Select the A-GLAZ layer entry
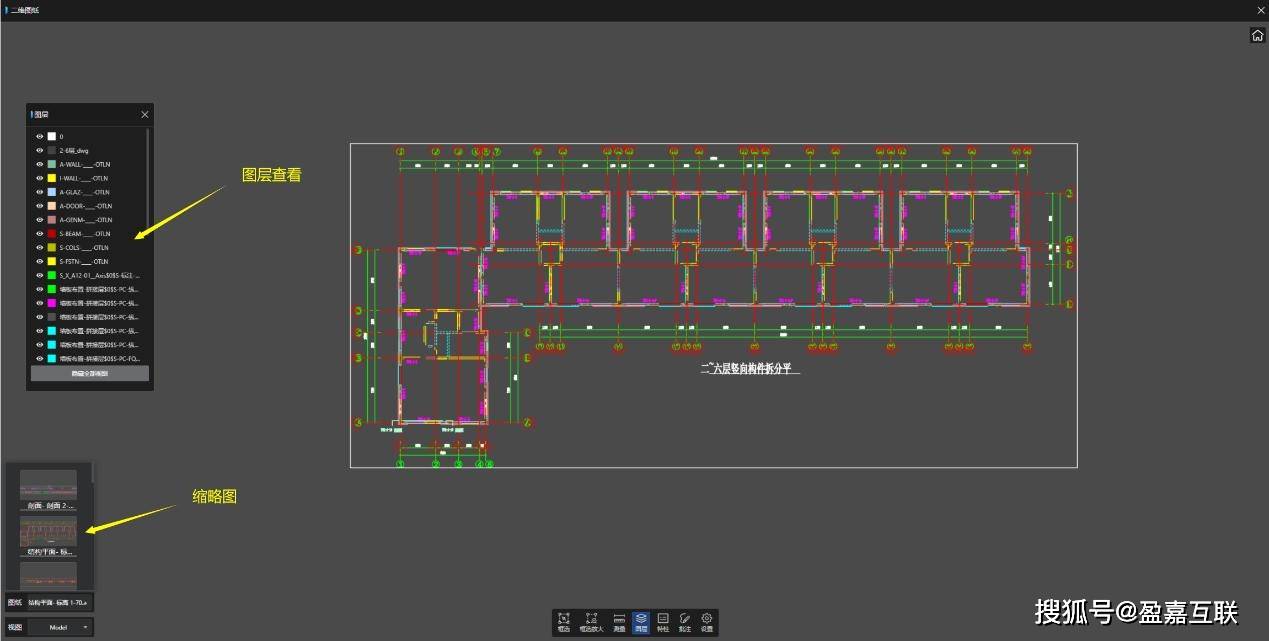 pos(84,192)
